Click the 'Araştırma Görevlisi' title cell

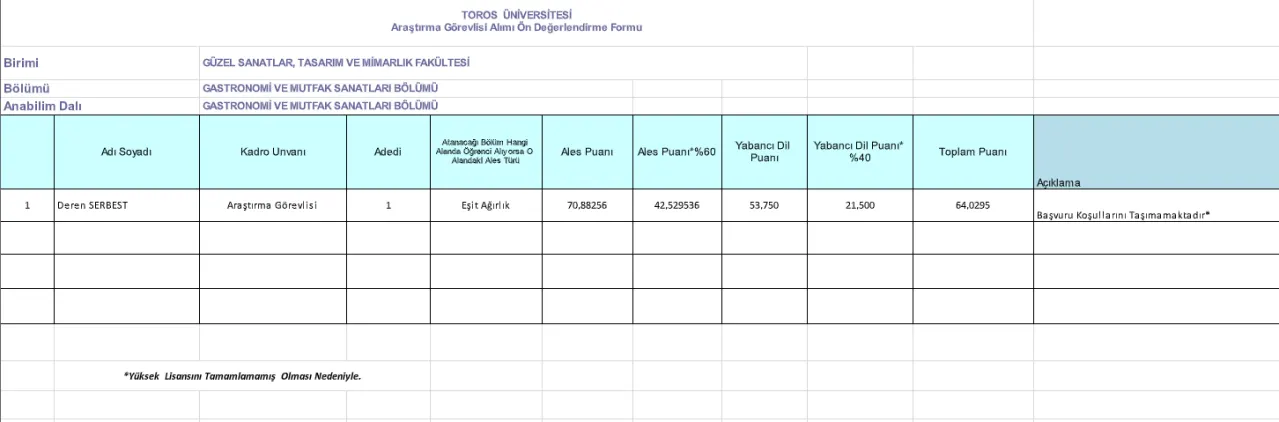click(273, 205)
